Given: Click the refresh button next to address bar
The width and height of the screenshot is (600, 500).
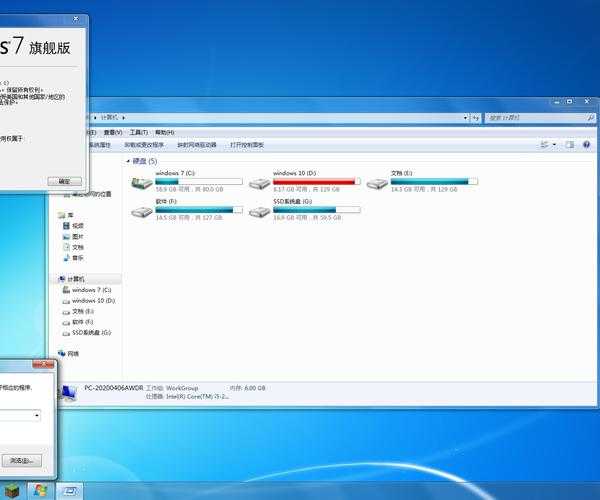Looking at the screenshot, I should (x=475, y=118).
